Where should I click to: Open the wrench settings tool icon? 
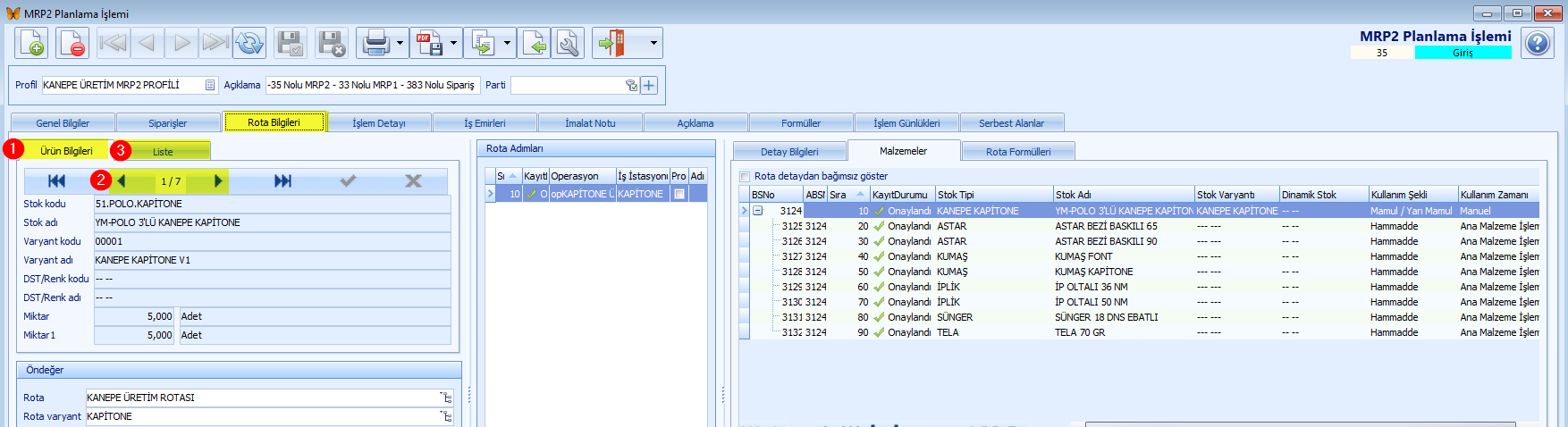pyautogui.click(x=568, y=43)
